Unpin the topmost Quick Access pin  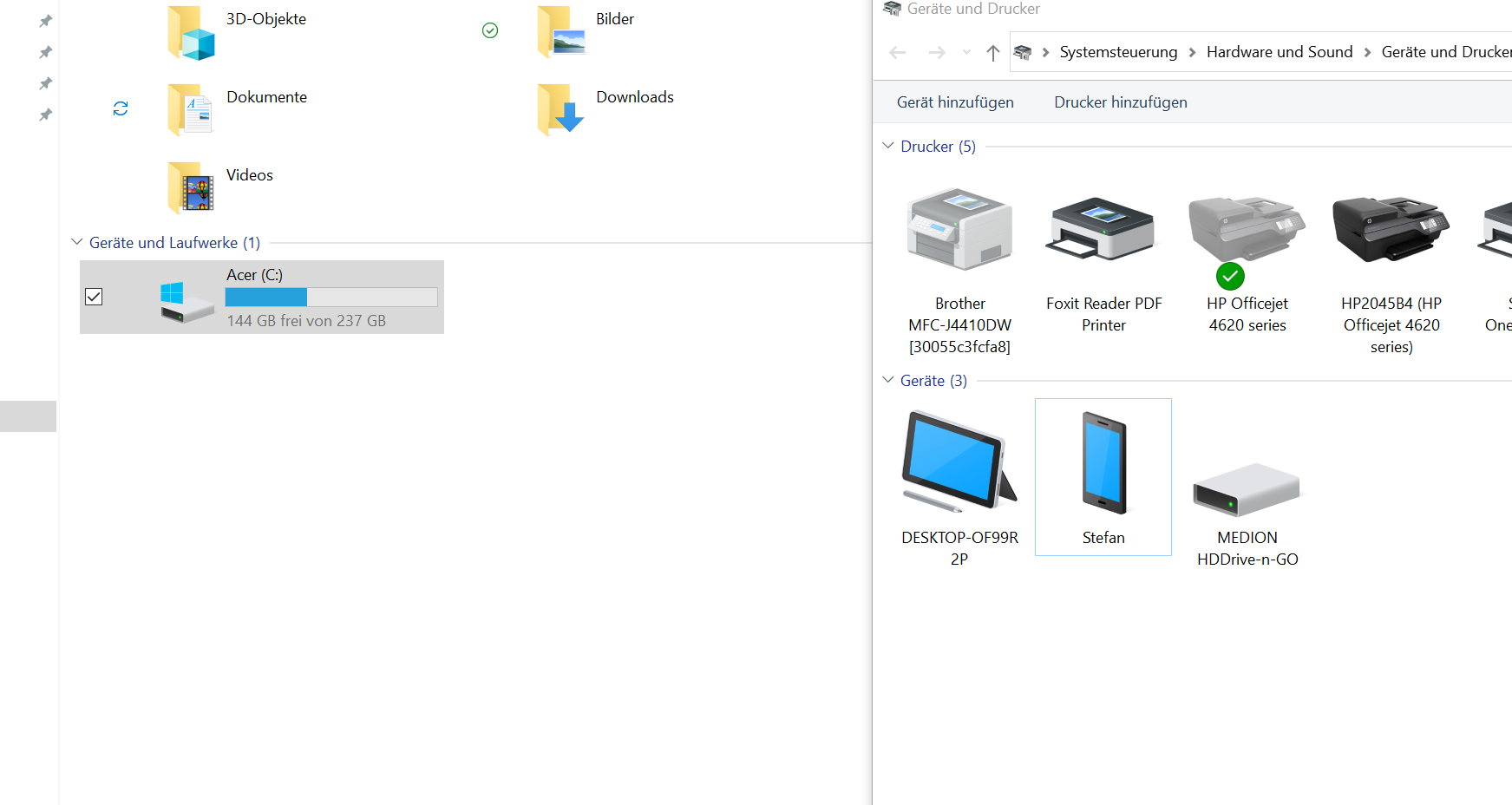tap(45, 21)
